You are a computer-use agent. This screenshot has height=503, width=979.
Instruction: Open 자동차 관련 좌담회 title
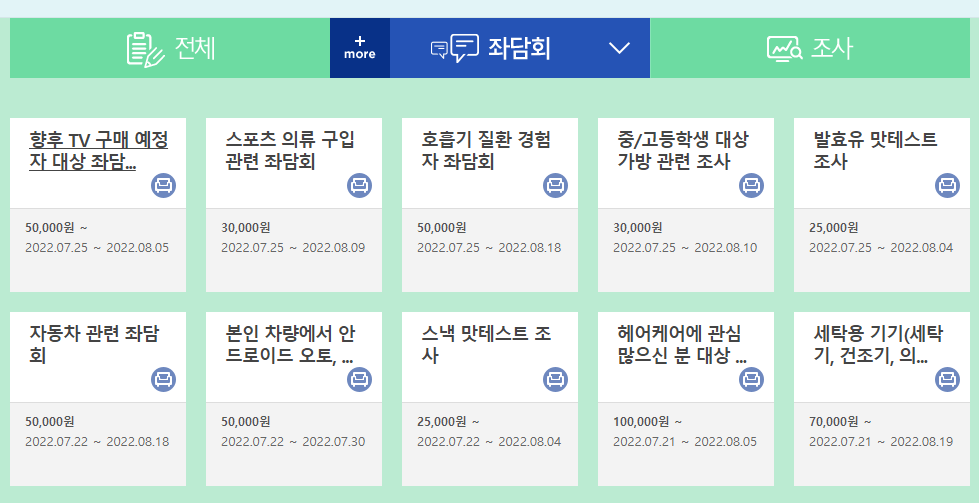click(94, 344)
